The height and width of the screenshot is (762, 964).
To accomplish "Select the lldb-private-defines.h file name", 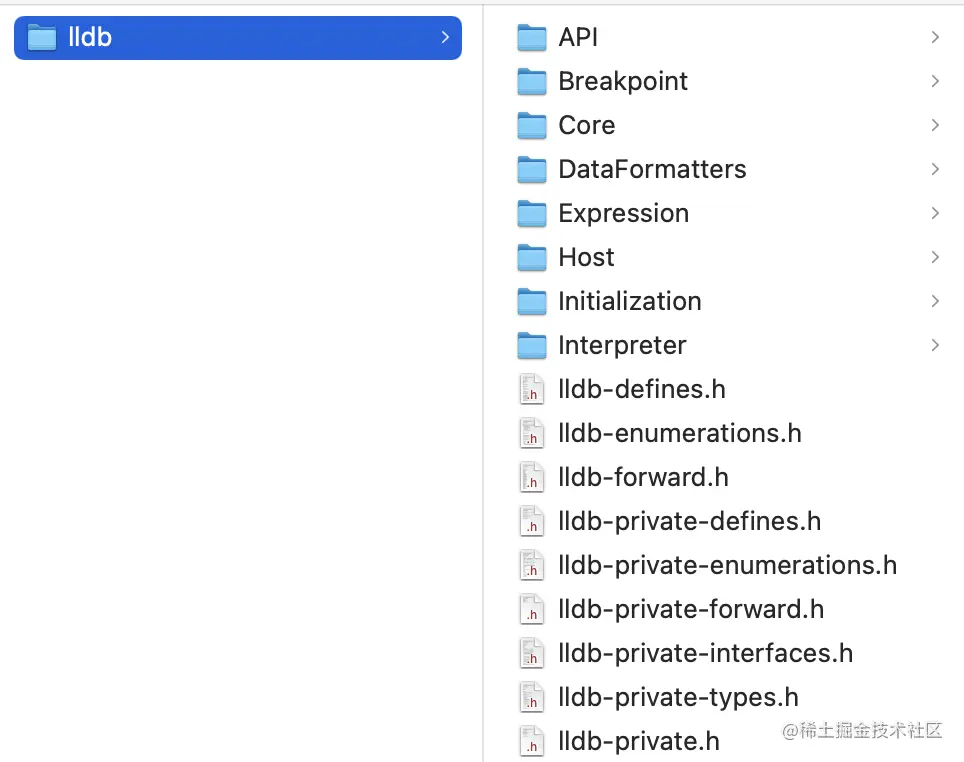I will tap(689, 521).
